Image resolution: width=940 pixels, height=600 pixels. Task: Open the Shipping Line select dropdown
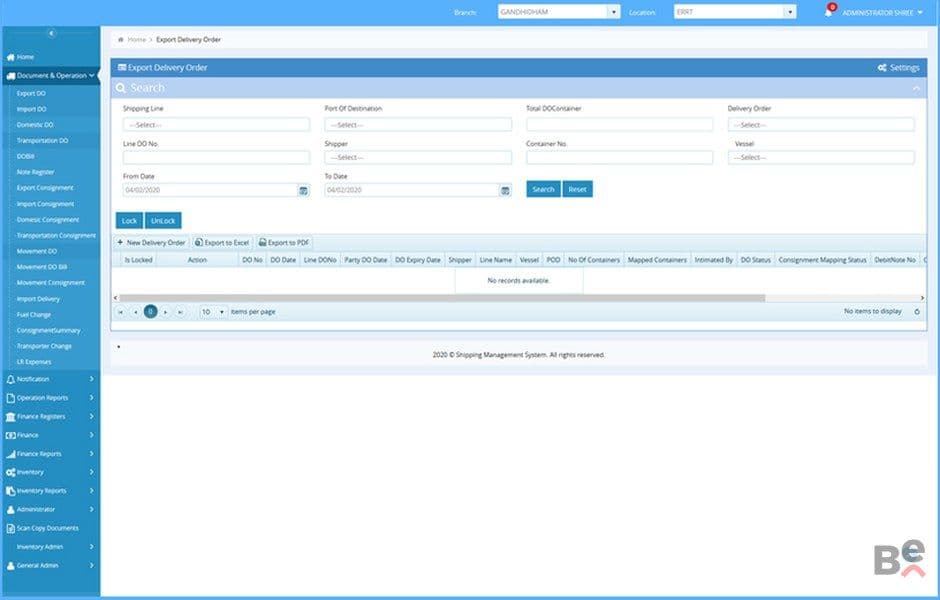216,125
